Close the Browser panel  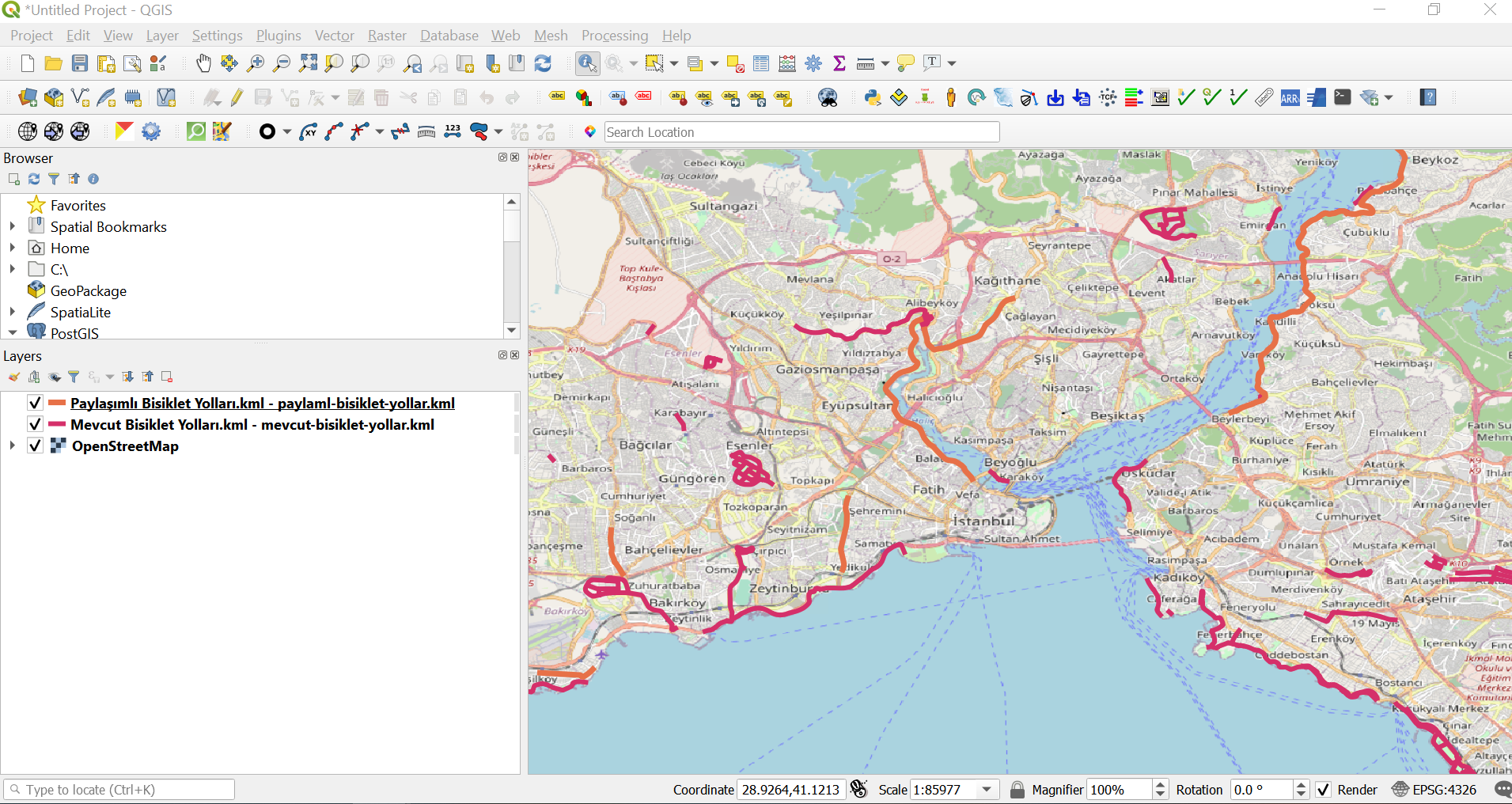tap(515, 157)
